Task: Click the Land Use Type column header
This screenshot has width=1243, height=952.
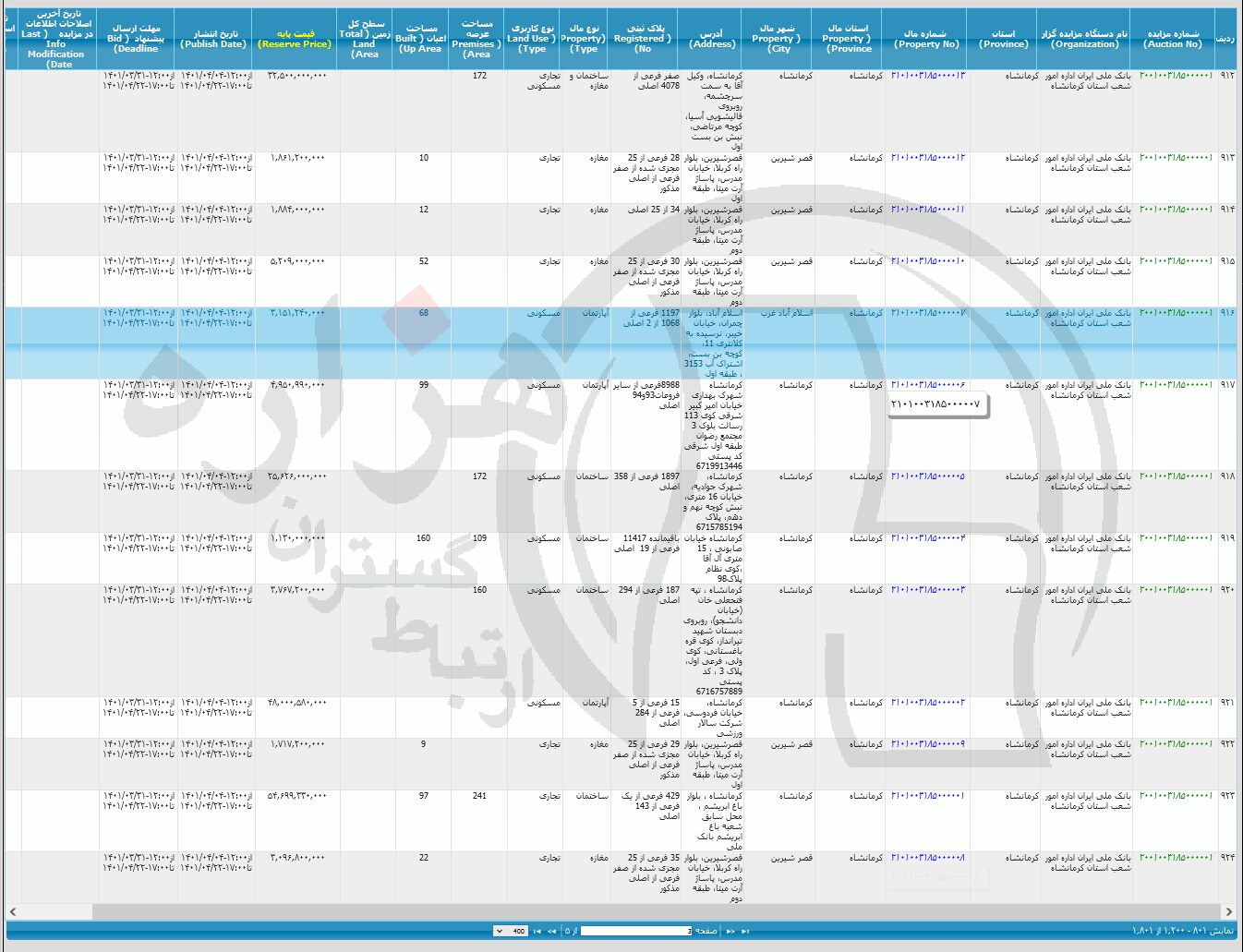Action: [532, 39]
